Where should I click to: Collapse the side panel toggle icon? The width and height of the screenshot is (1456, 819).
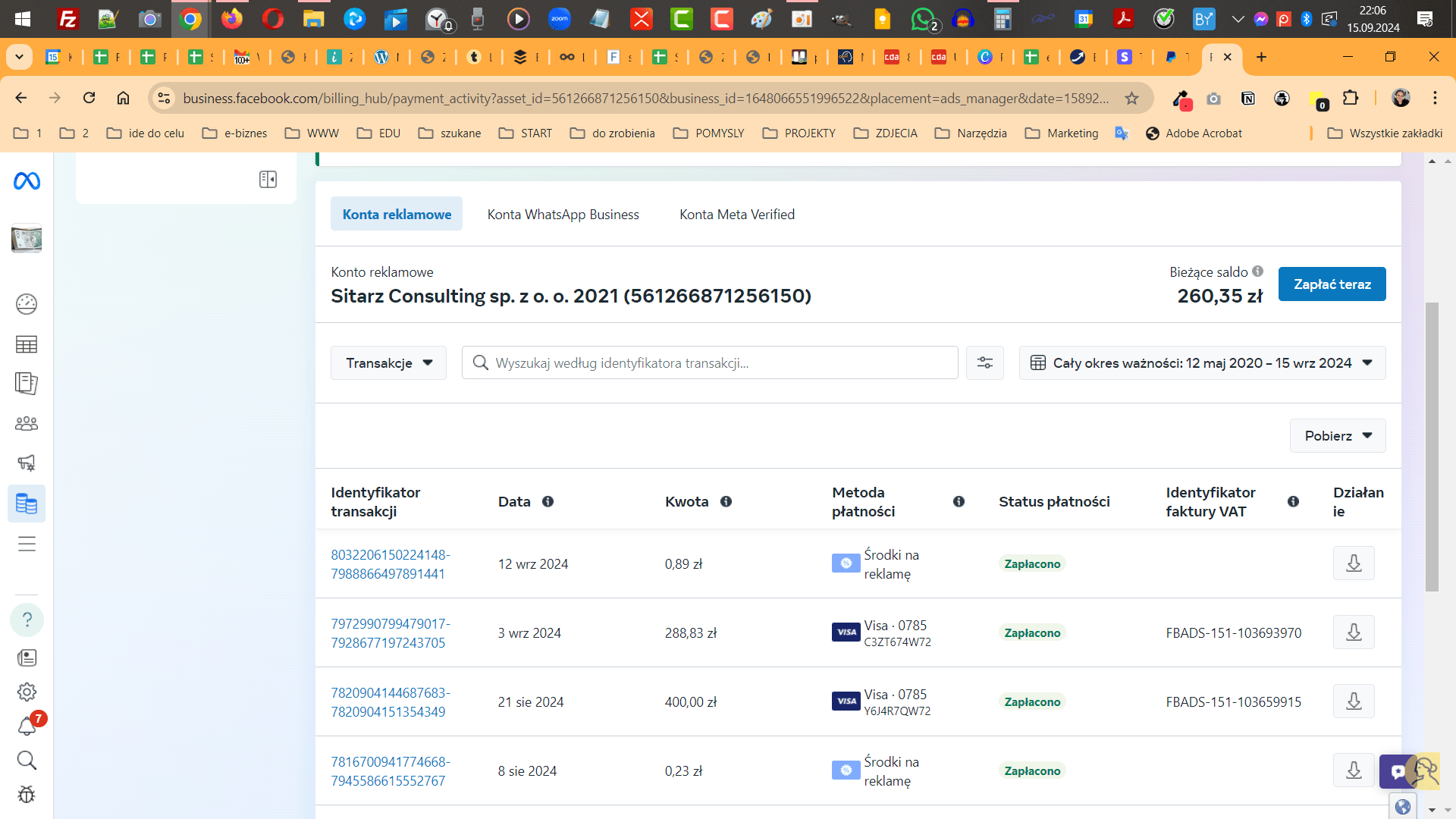click(x=268, y=180)
